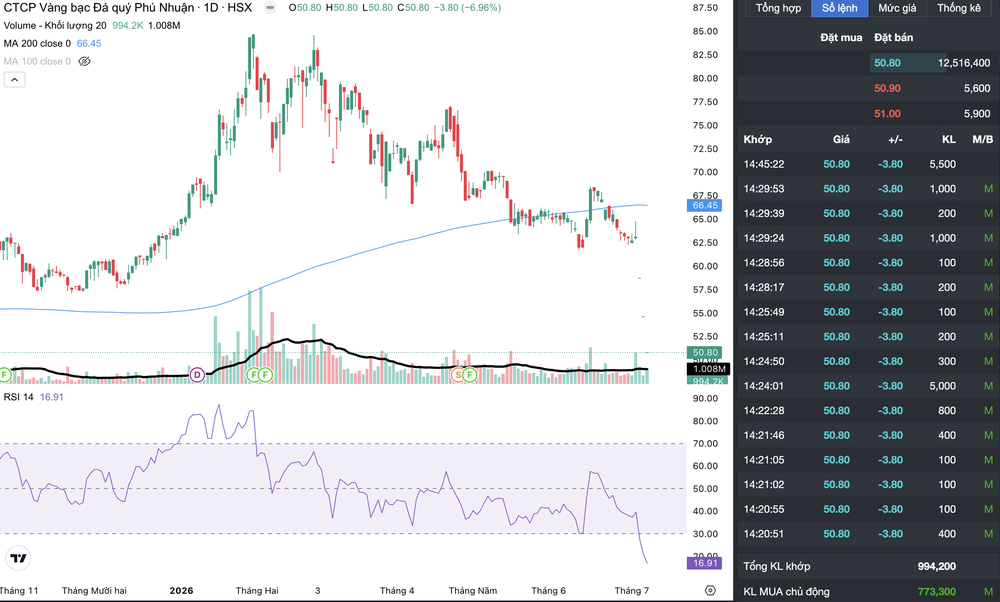Image resolution: width=1000 pixels, height=602 pixels.
Task: Switch to the Tổng hợp tab
Action: click(x=778, y=8)
